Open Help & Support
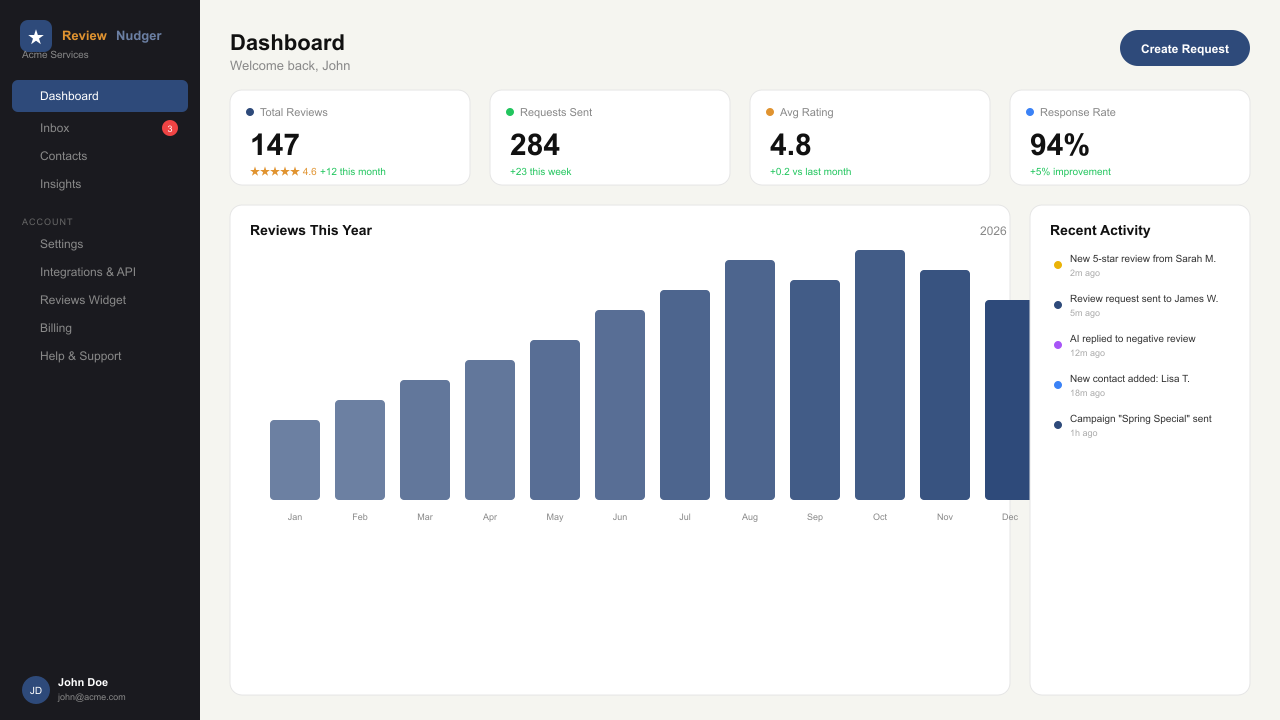The width and height of the screenshot is (1280, 720). 80,356
